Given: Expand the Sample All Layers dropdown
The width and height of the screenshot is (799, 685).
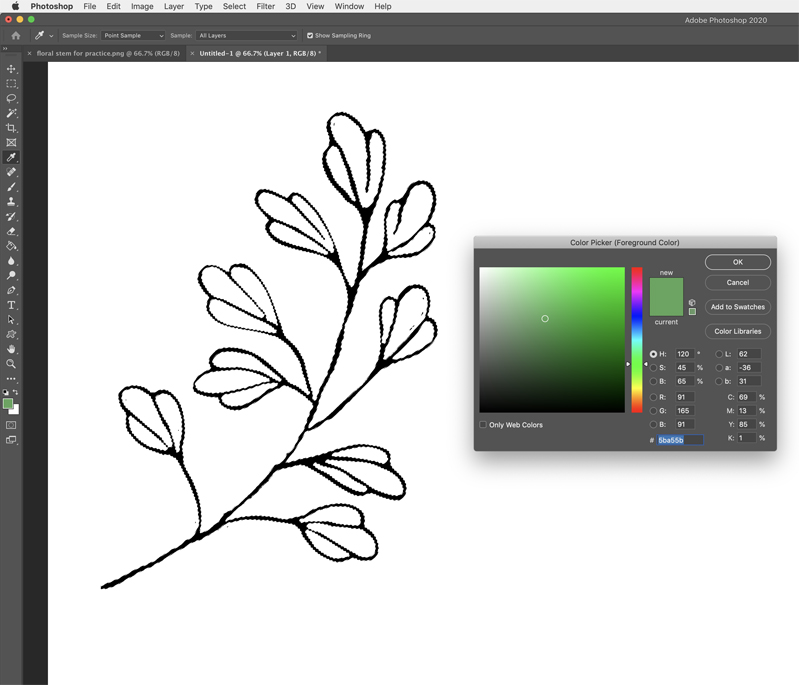Looking at the screenshot, I should [246, 35].
